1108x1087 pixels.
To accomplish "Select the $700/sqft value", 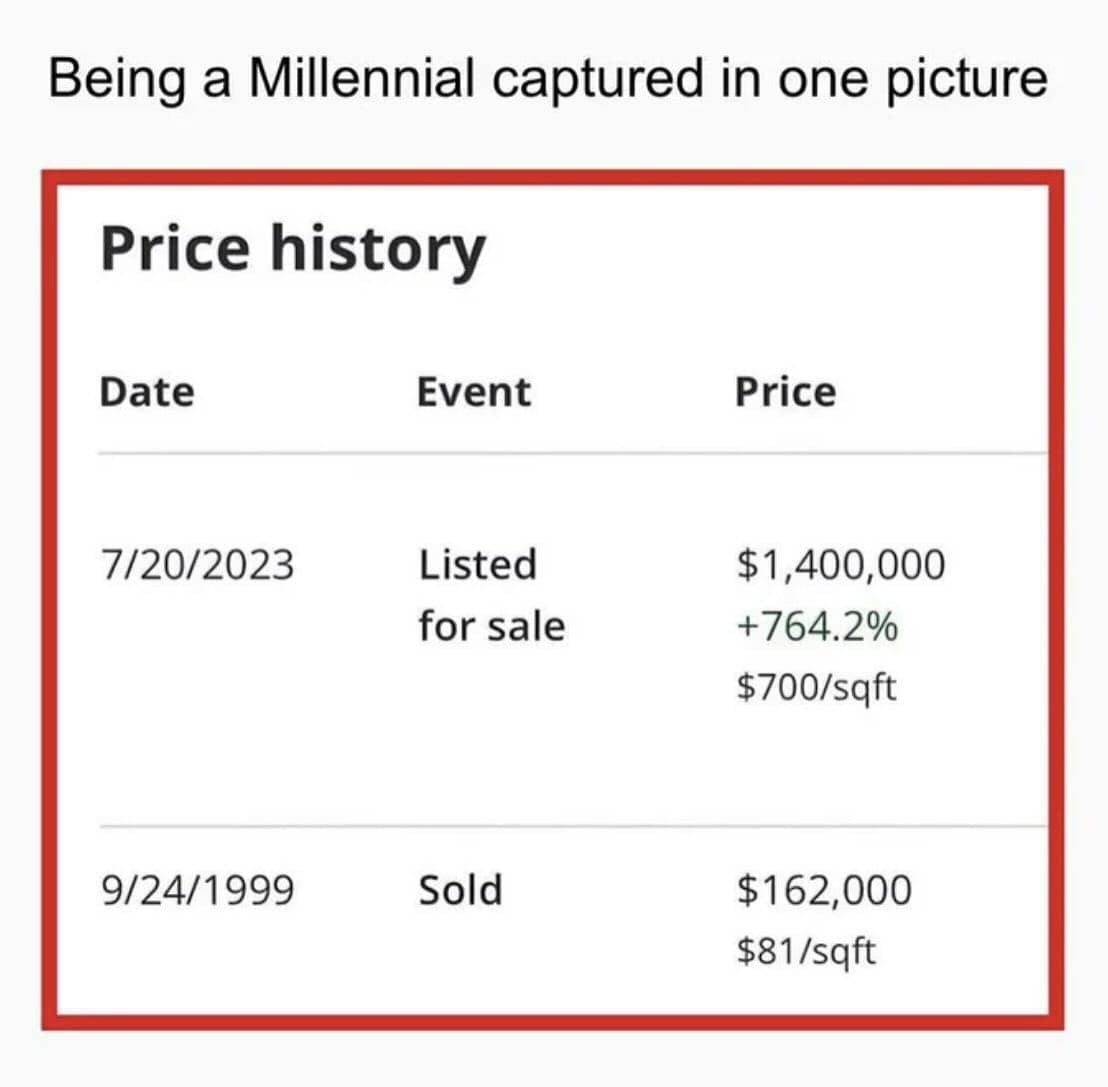I will click(x=816, y=688).
